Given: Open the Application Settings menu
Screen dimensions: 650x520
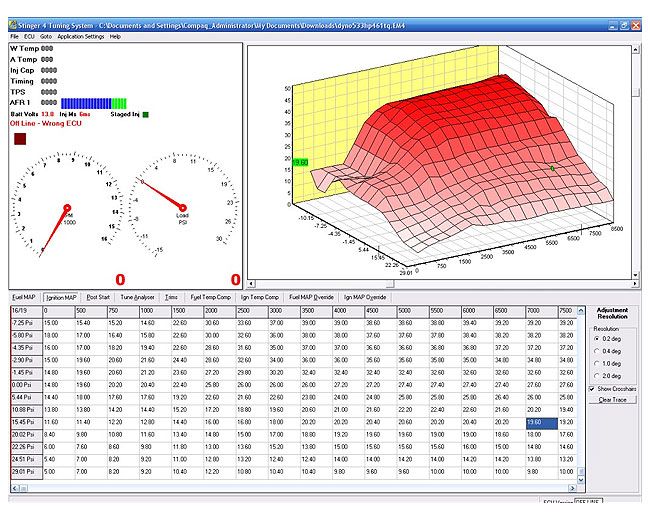Looking at the screenshot, I should (x=81, y=36).
